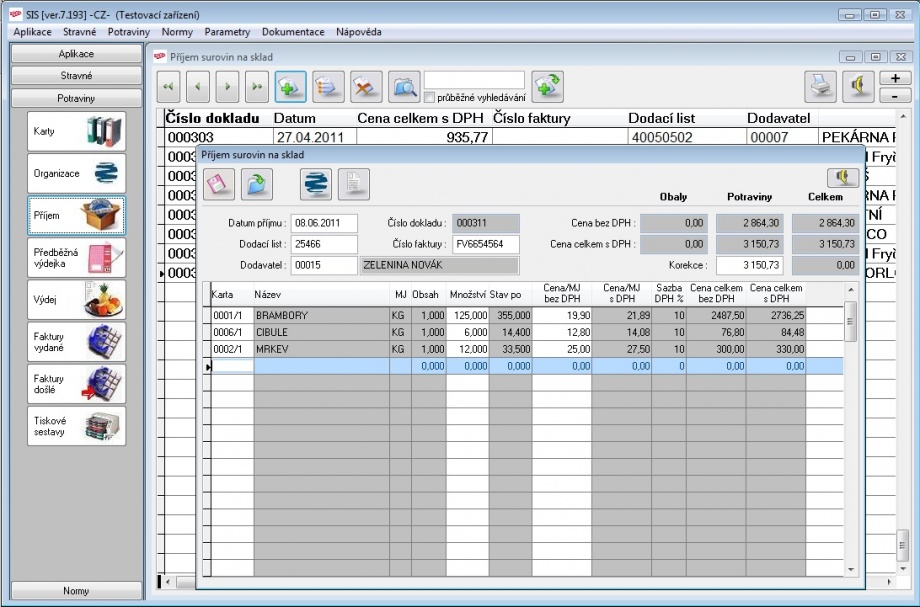Click search text box in toolbar
Viewport: 920px width, 607px height.
click(x=474, y=80)
